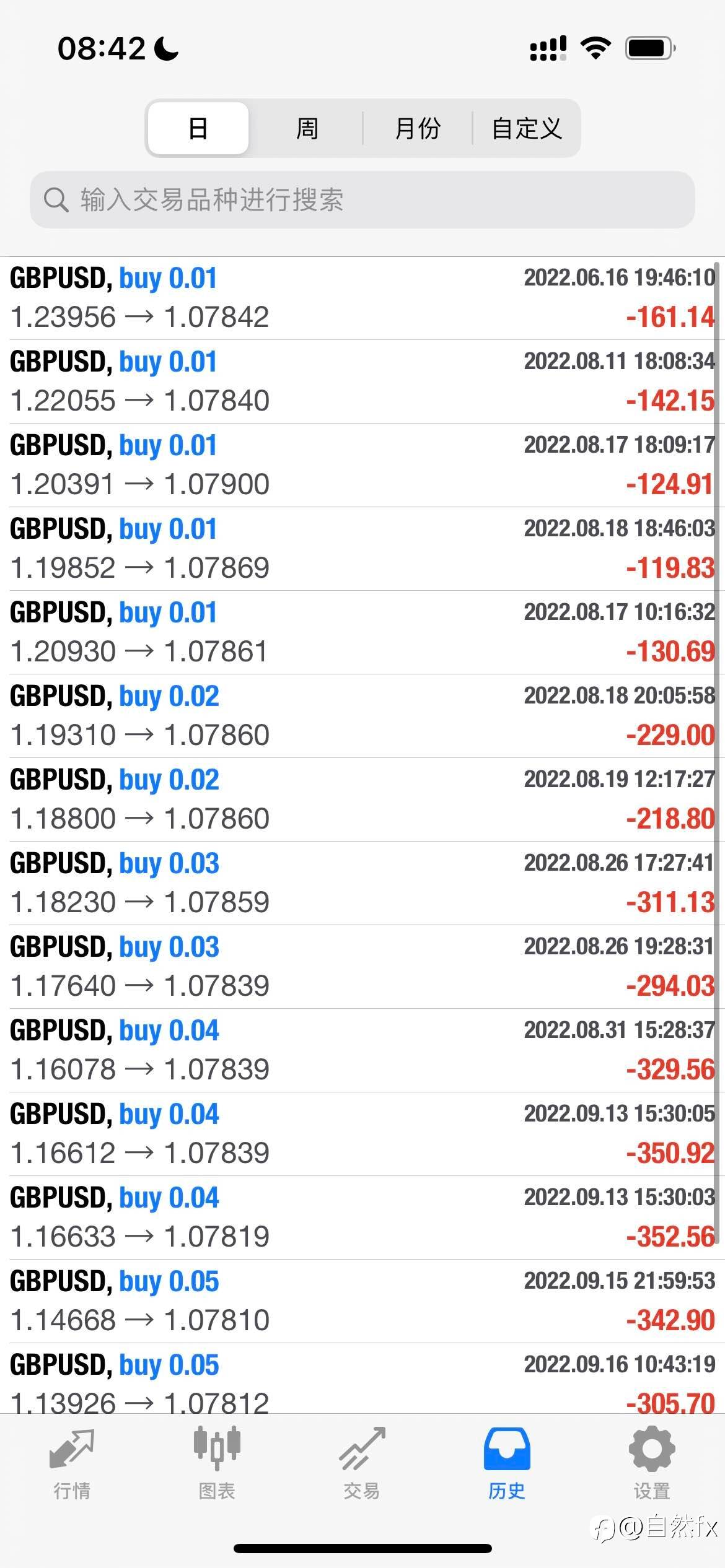Open the trade opened at 1.18230
The width and height of the screenshot is (725, 1568).
pyautogui.click(x=362, y=883)
